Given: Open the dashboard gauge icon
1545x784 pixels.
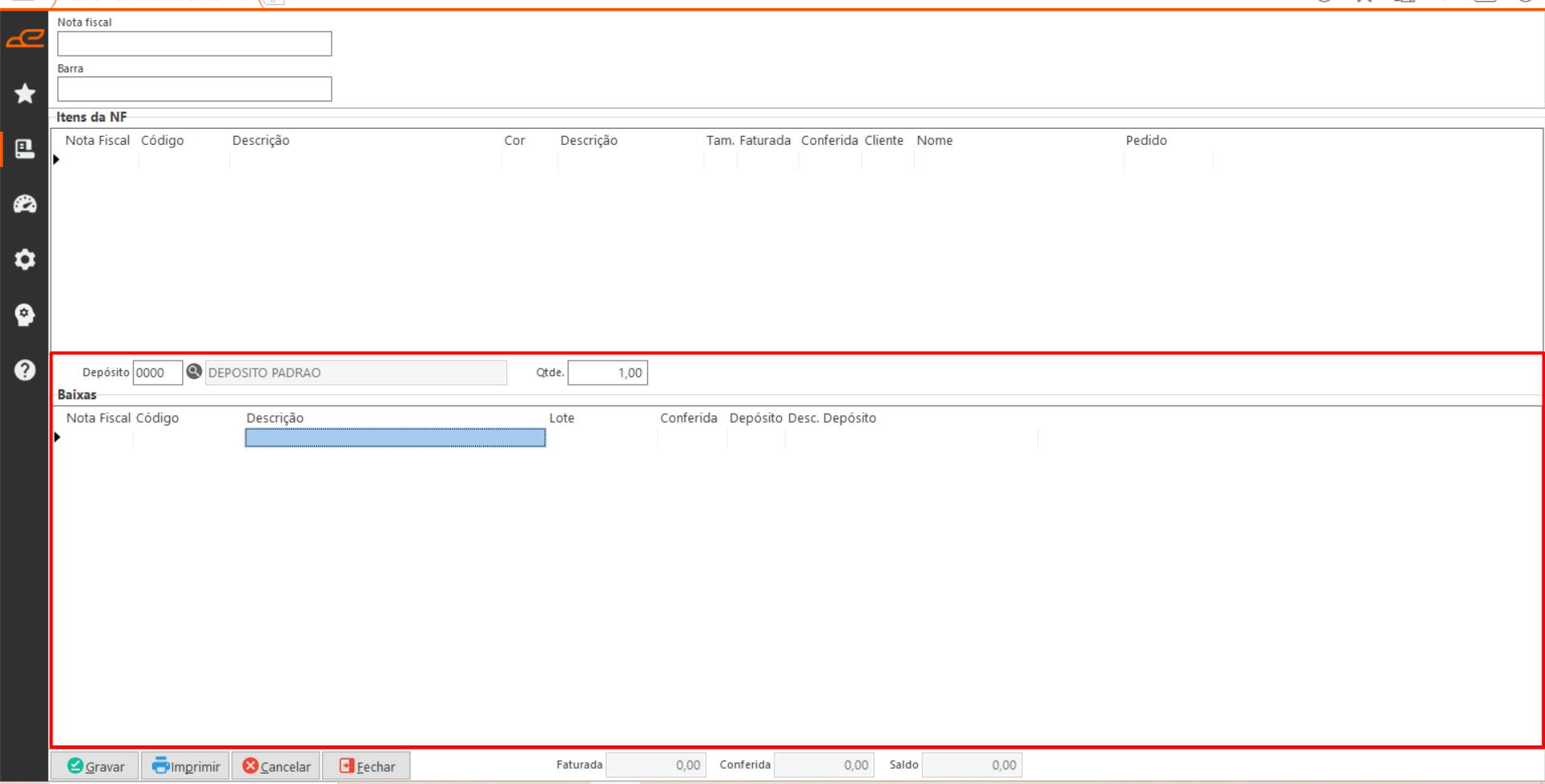Looking at the screenshot, I should 25,204.
